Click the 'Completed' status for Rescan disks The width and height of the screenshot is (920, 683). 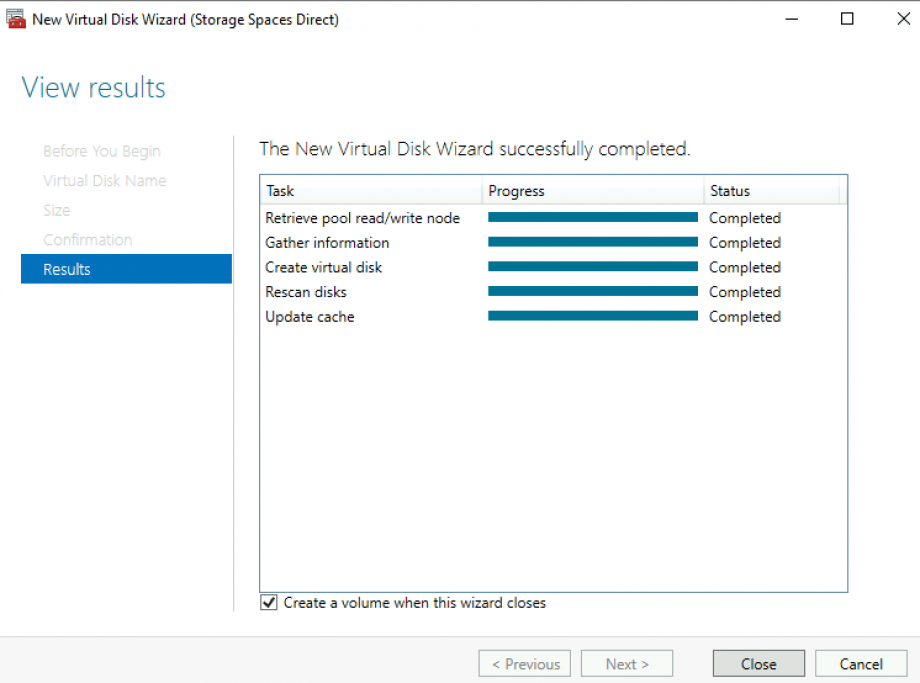tap(745, 292)
